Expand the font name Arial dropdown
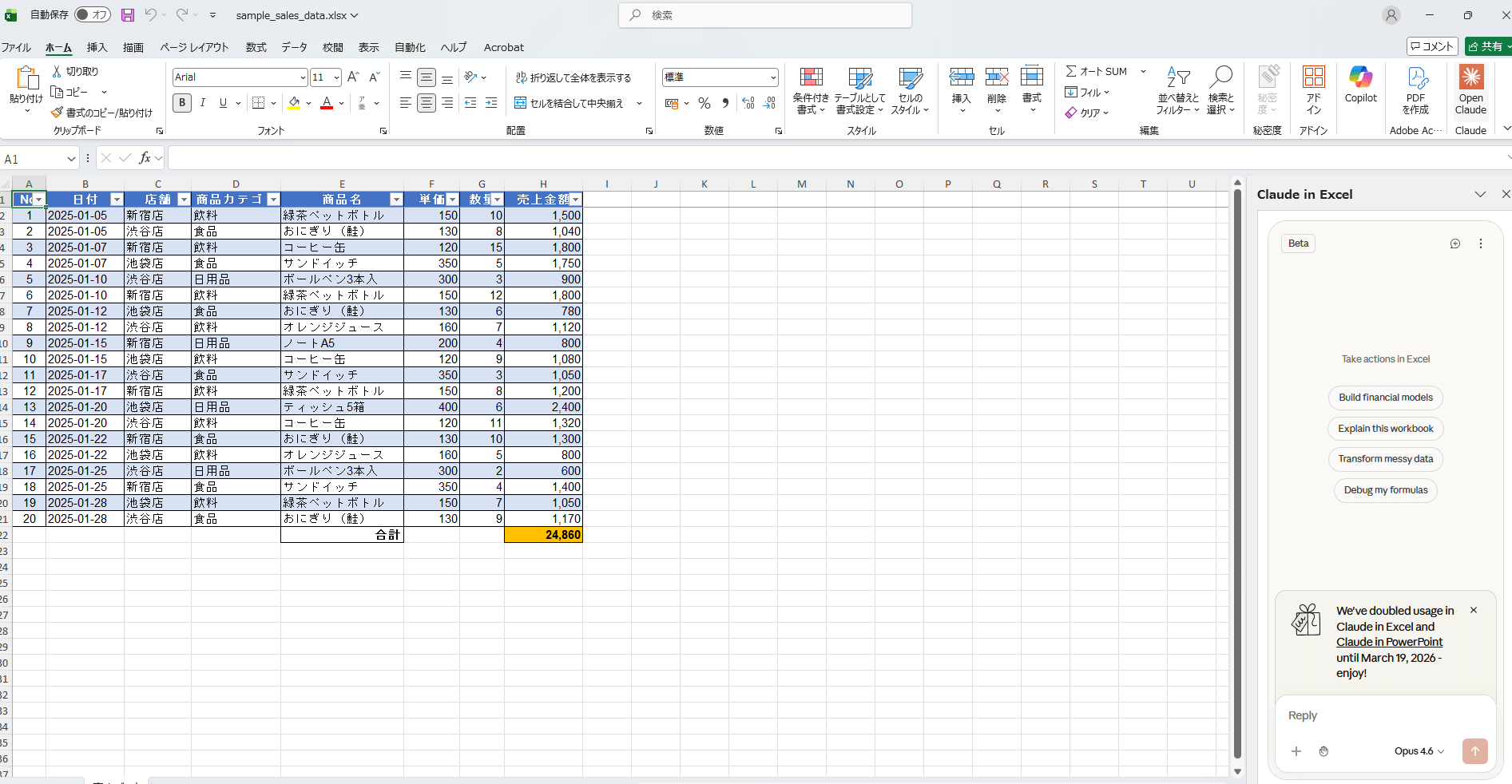Viewport: 1512px width, 784px height. [x=303, y=77]
